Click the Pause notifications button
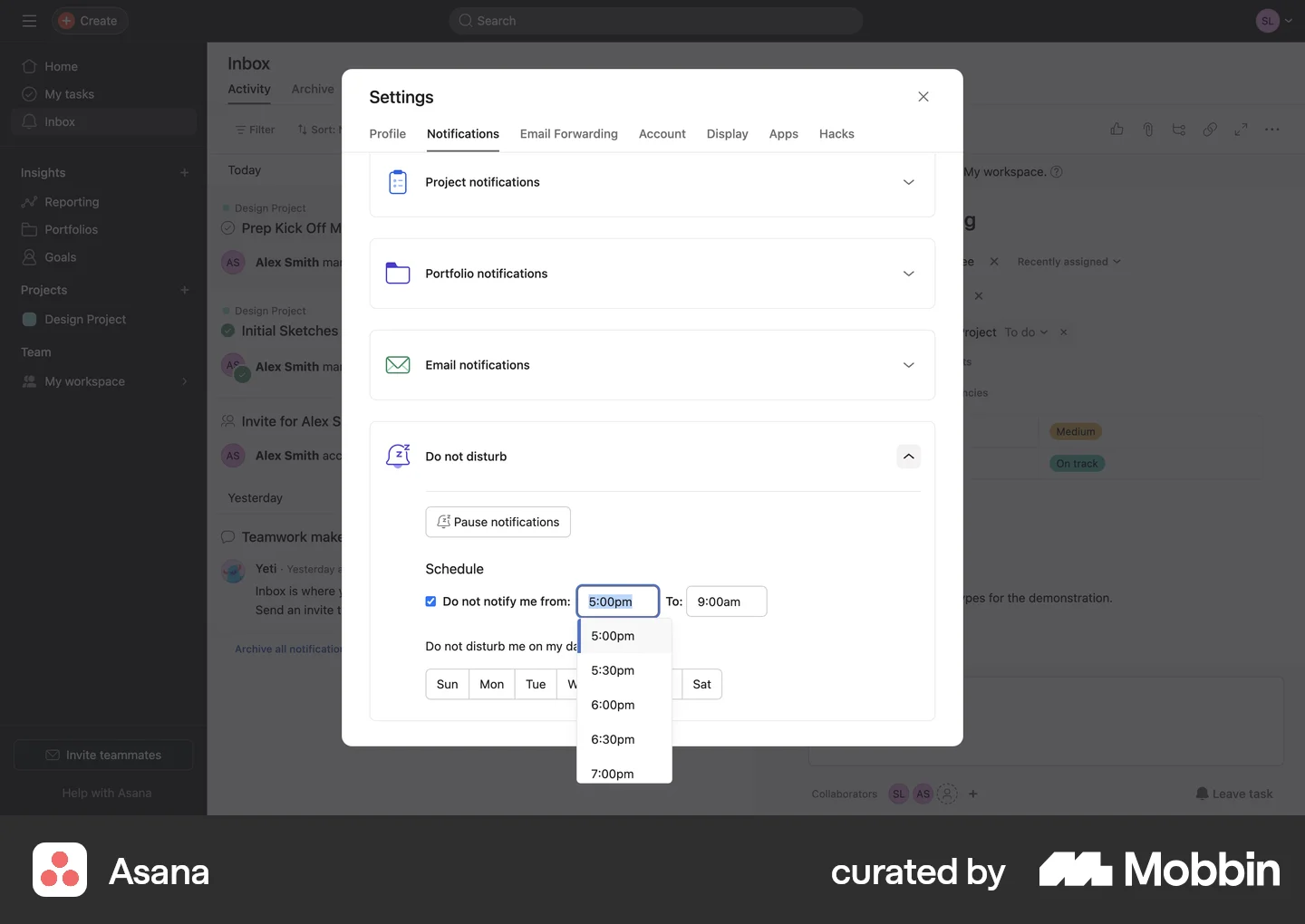This screenshot has width=1305, height=924. pos(498,522)
